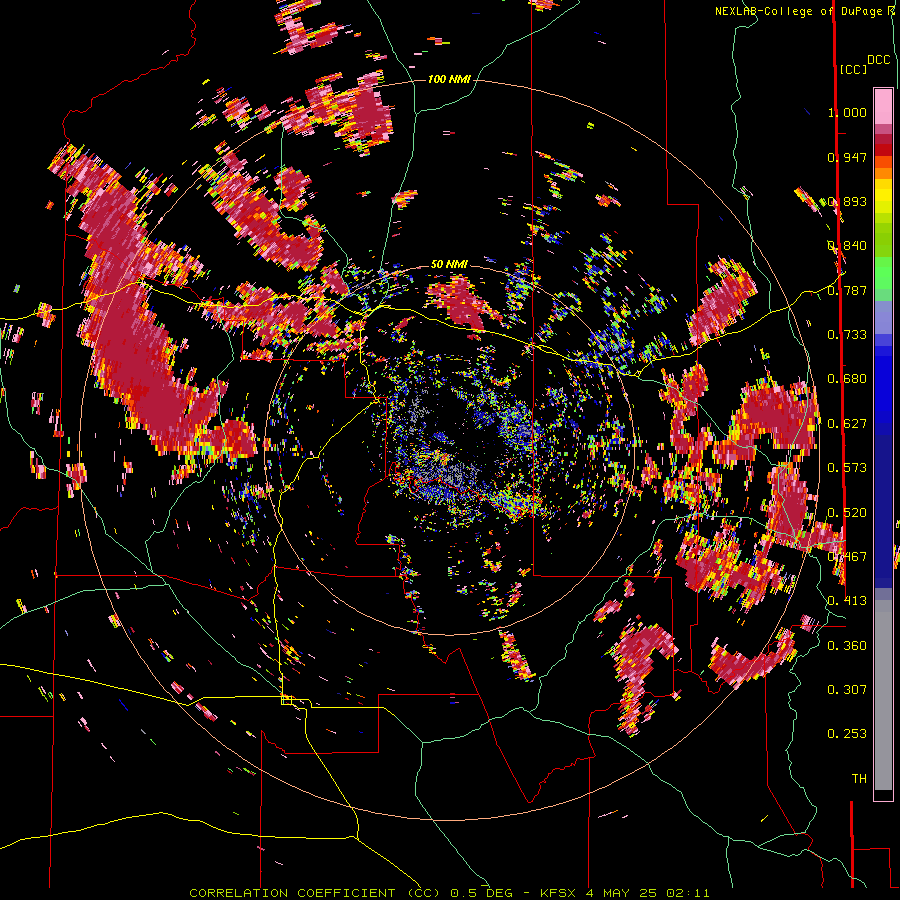Select the 1.000 legend value
The height and width of the screenshot is (900, 900).
(x=847, y=112)
